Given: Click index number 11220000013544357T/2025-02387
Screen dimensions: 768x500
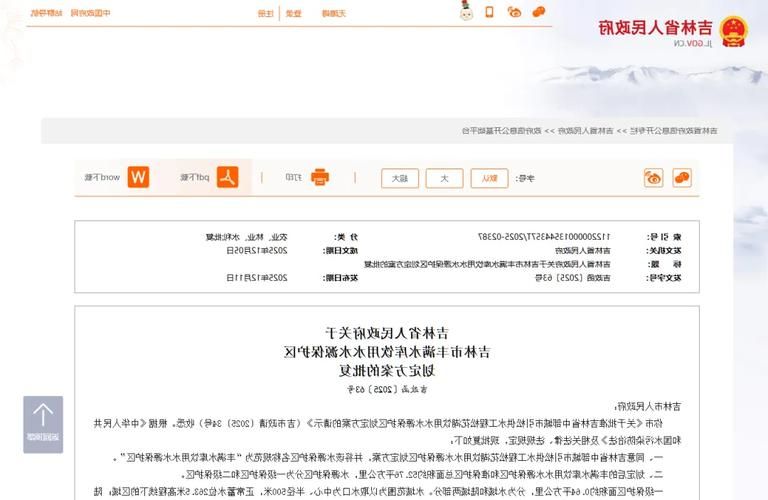Looking at the screenshot, I should (x=544, y=237).
